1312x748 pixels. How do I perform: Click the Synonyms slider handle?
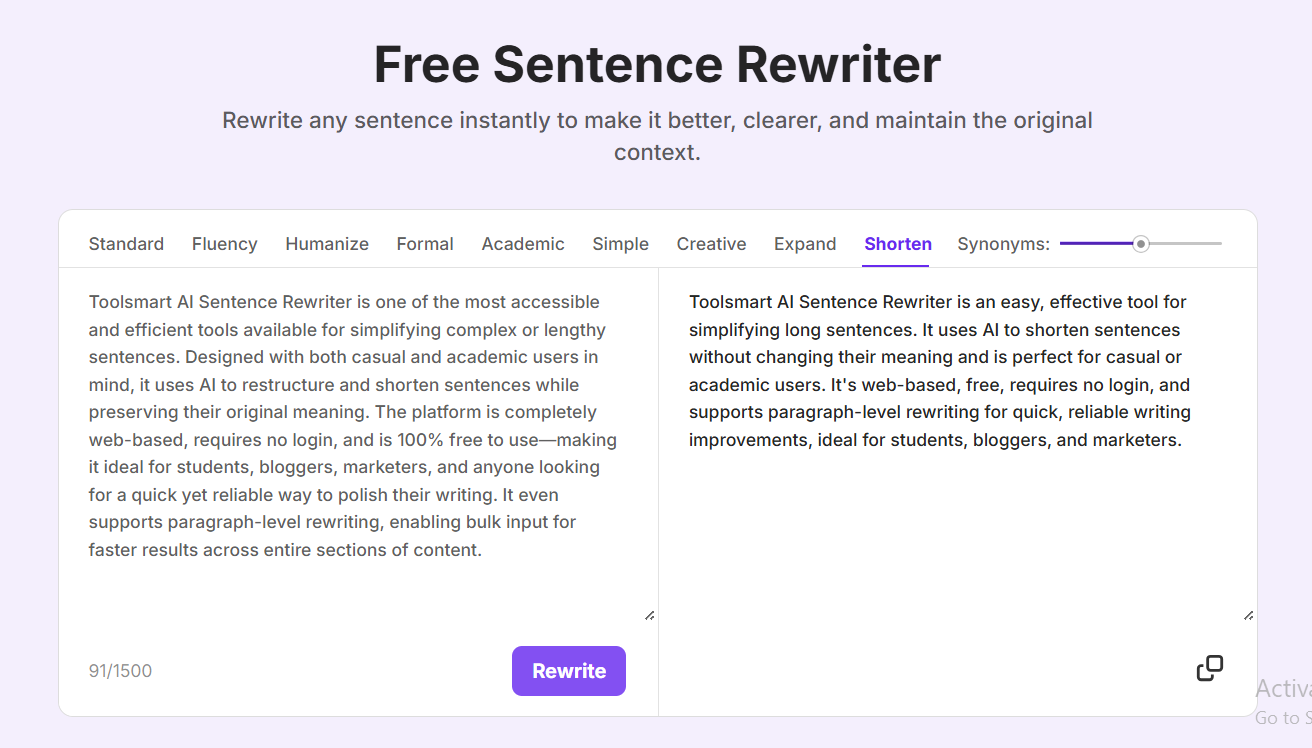(x=1141, y=244)
